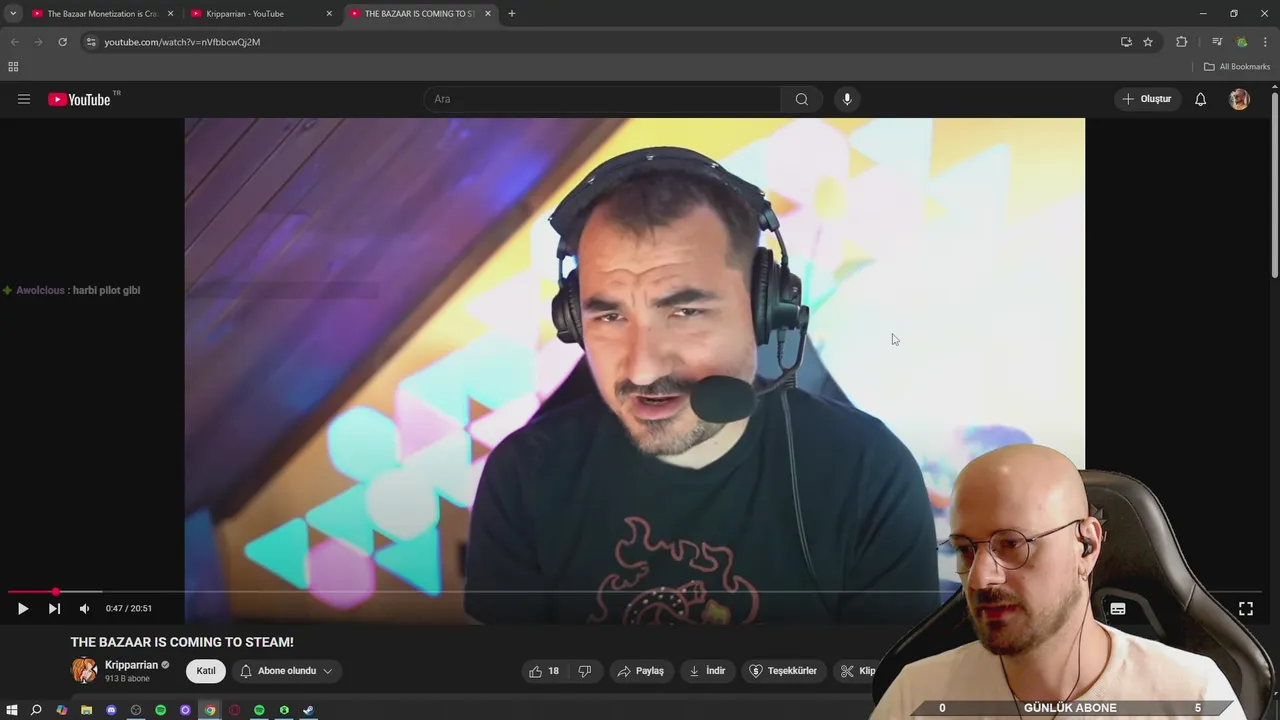Open the media controls music icon

point(1217,42)
